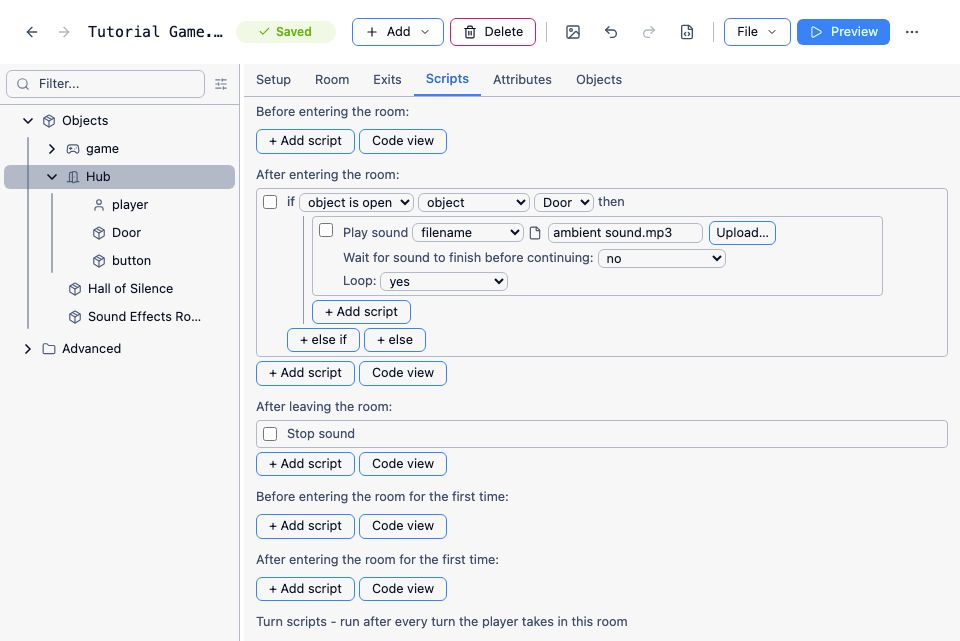Select the Scripts tab

[x=447, y=79]
